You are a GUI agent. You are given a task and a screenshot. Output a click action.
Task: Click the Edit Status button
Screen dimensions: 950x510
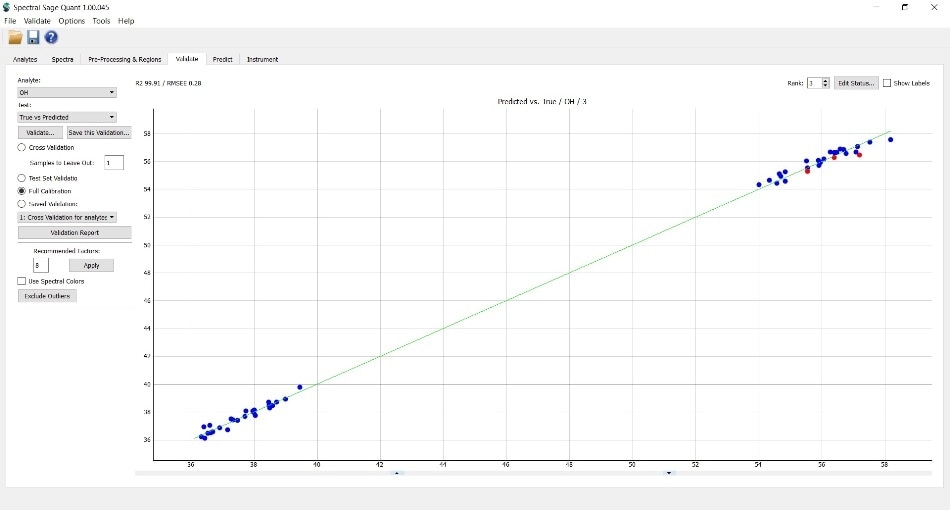(856, 83)
